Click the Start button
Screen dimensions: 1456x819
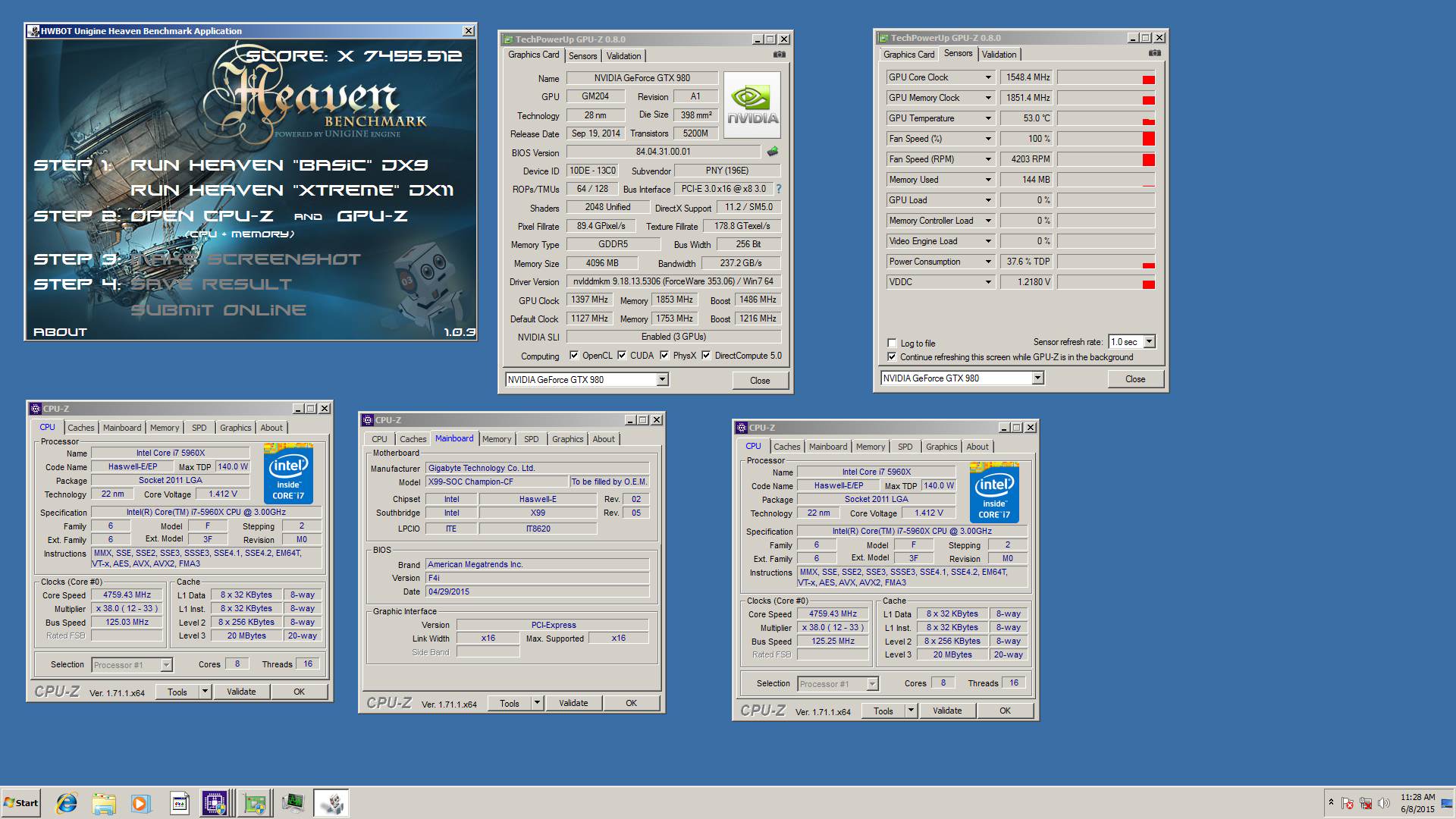pyautogui.click(x=21, y=803)
